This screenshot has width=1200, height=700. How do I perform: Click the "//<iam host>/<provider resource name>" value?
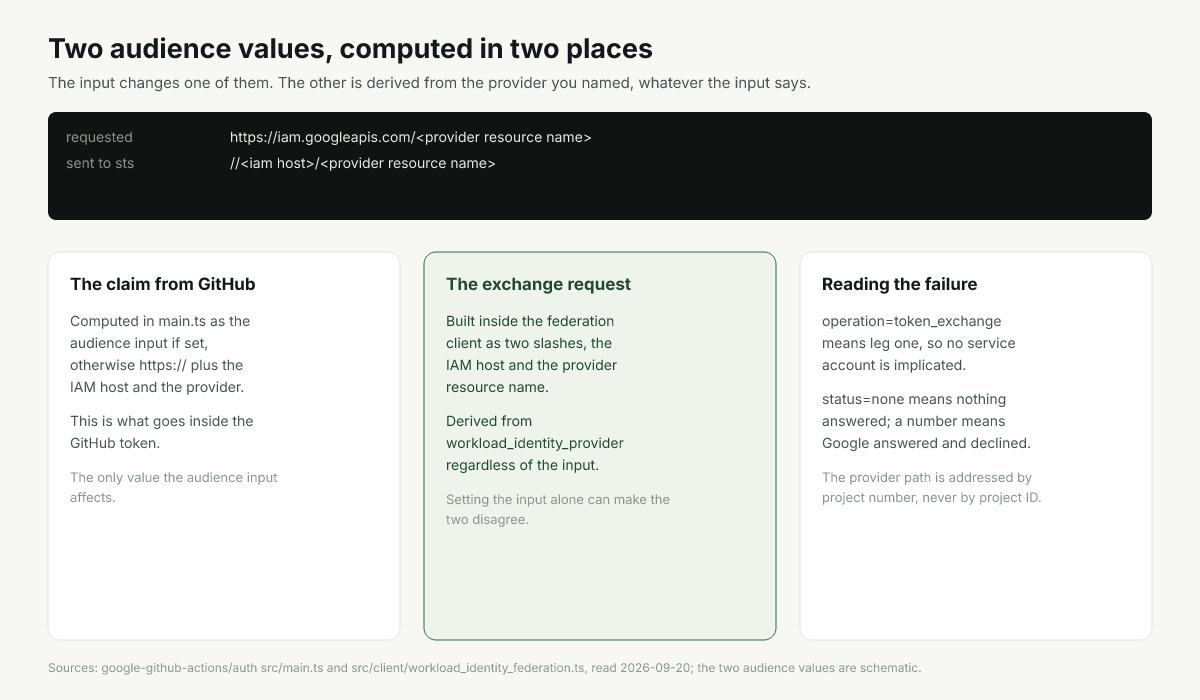point(363,163)
